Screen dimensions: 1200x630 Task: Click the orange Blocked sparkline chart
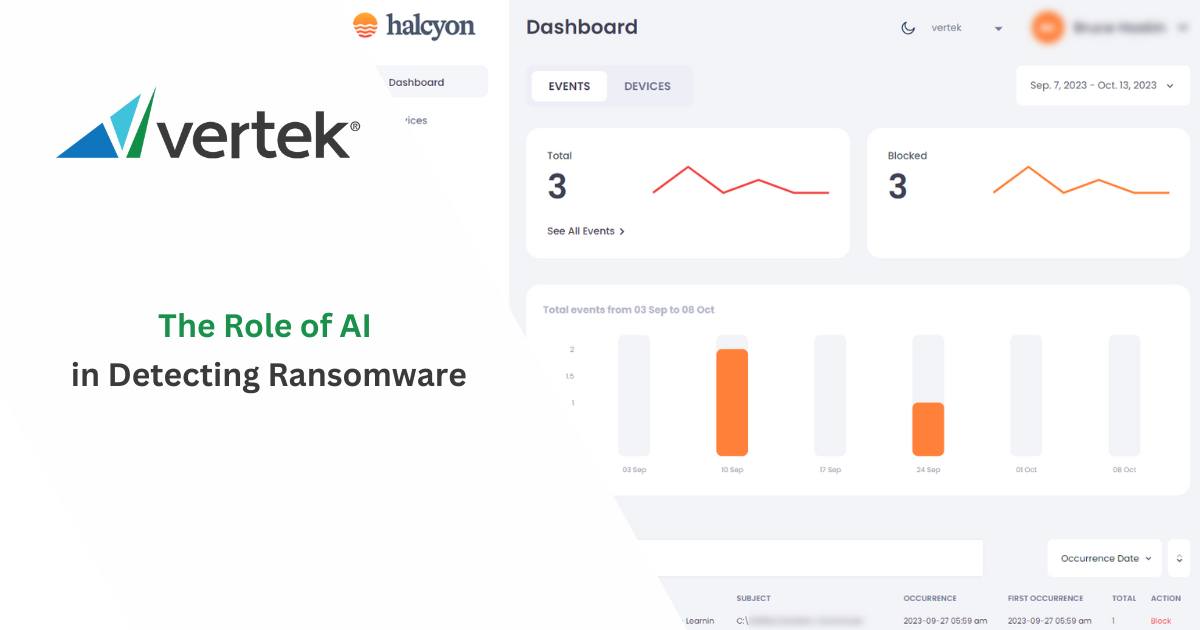pyautogui.click(x=1081, y=181)
